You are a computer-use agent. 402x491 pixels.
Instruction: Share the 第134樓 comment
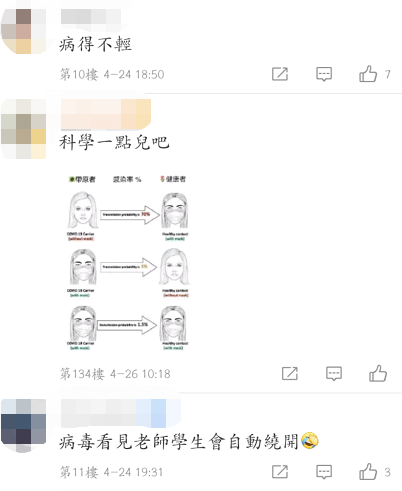tap(290, 373)
